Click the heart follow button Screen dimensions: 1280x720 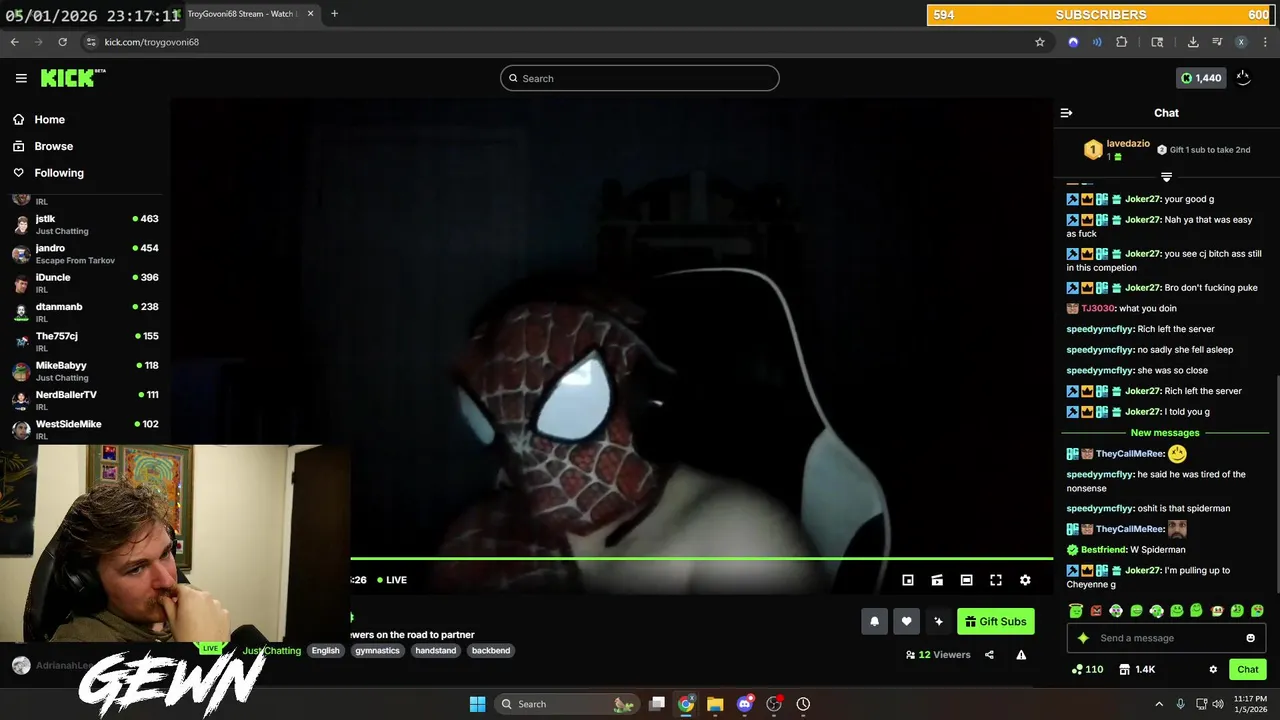point(906,621)
